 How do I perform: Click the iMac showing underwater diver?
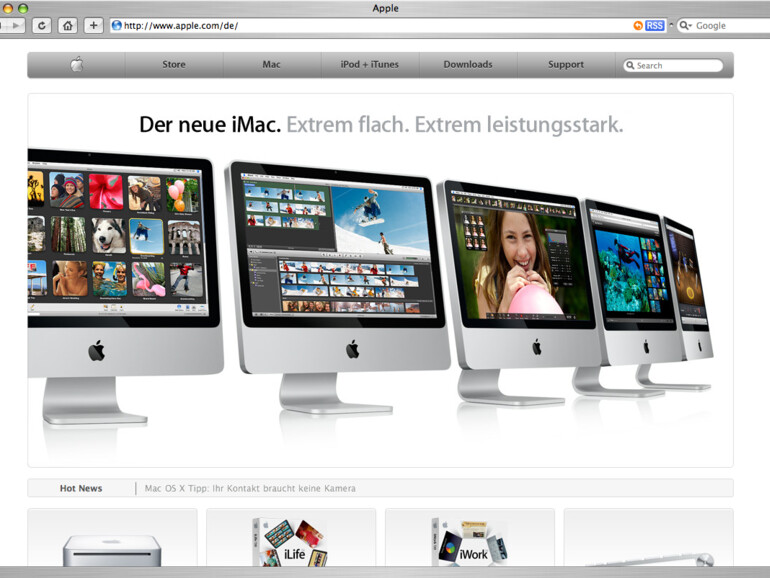click(x=631, y=297)
